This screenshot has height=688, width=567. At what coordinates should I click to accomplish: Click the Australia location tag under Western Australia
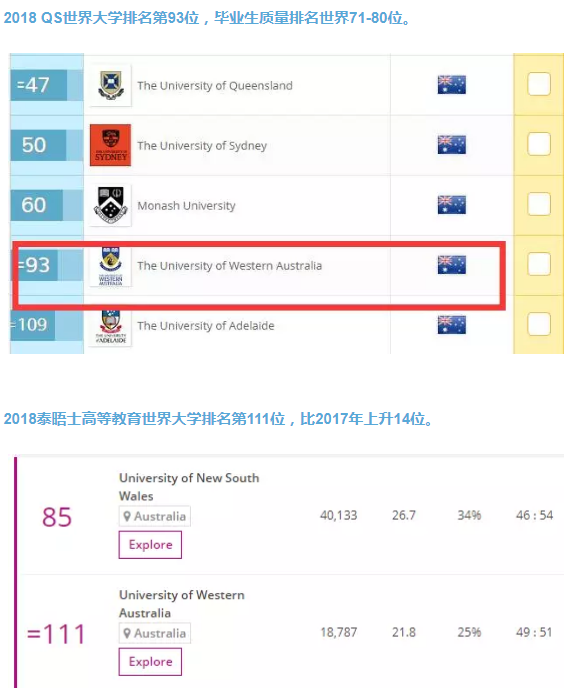[x=154, y=633]
